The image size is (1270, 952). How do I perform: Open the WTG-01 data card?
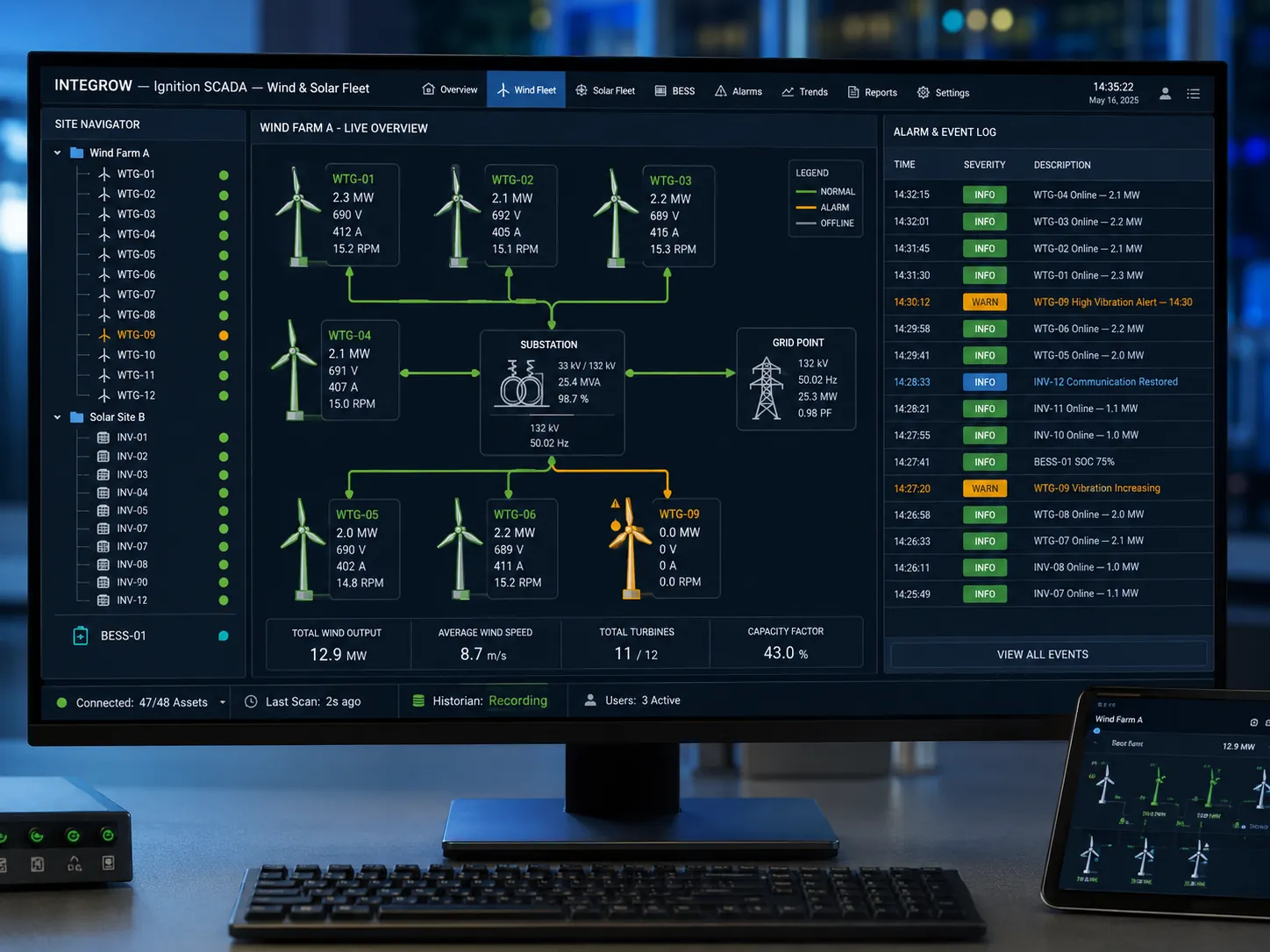pos(362,214)
